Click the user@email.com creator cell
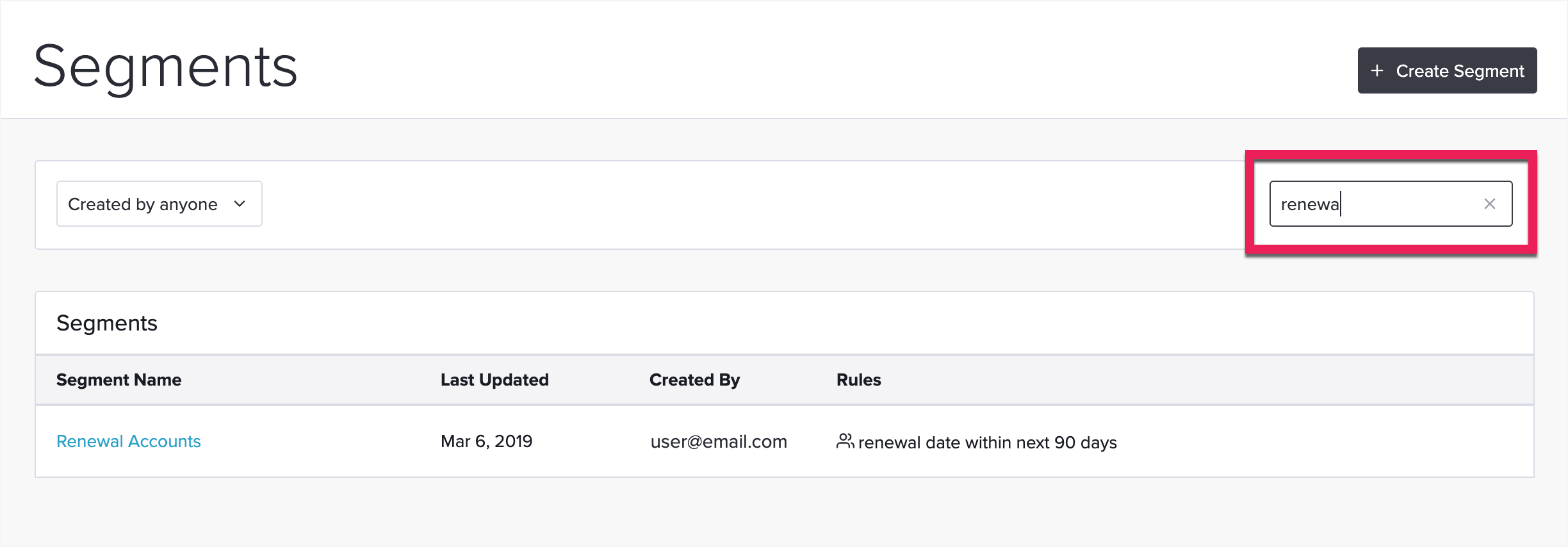The width and height of the screenshot is (1568, 547). click(719, 442)
